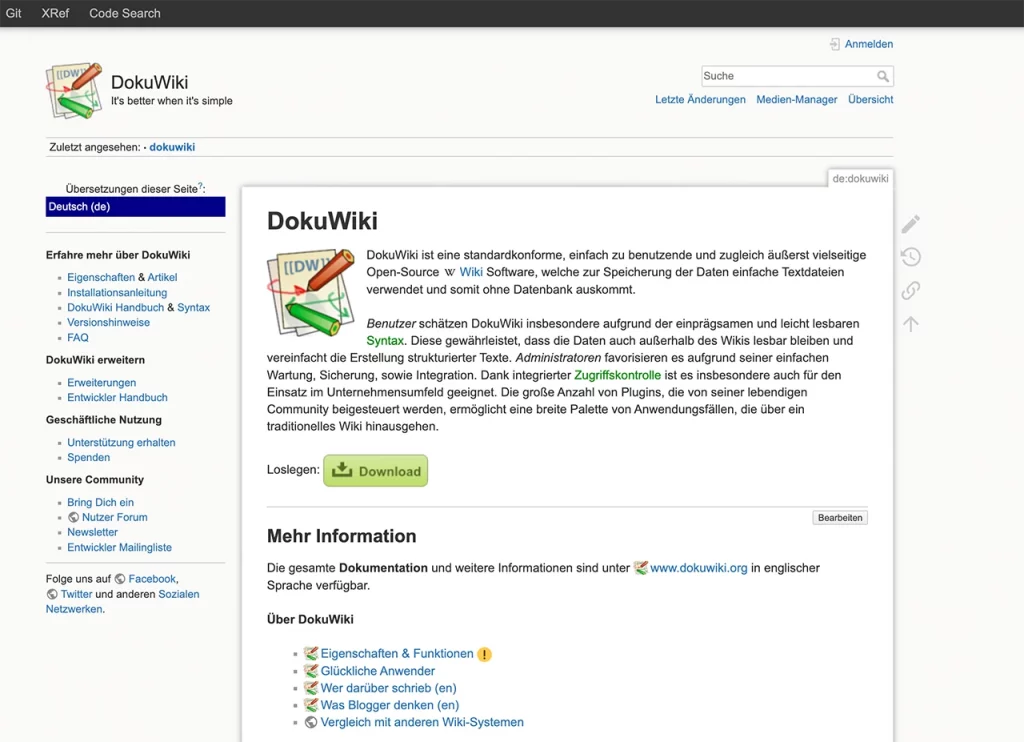Click the large DokuWiki logo in the article

(x=311, y=292)
